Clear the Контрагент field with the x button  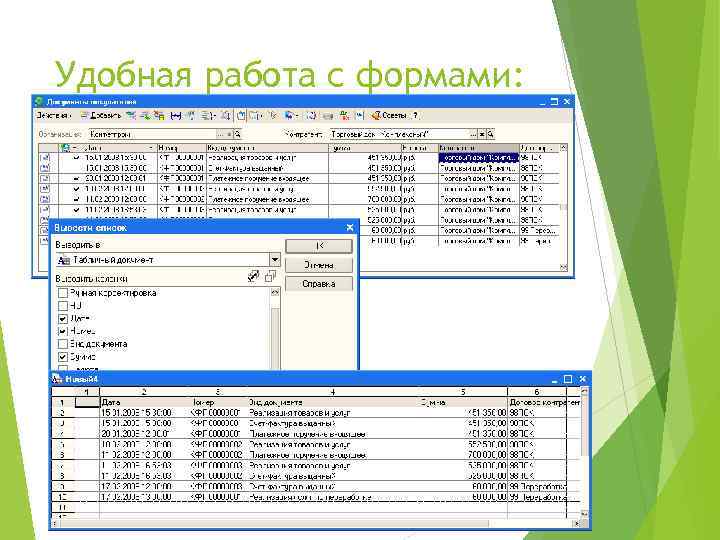482,134
